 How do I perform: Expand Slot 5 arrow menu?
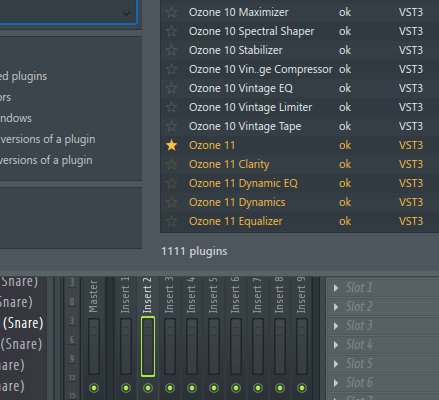336,364
